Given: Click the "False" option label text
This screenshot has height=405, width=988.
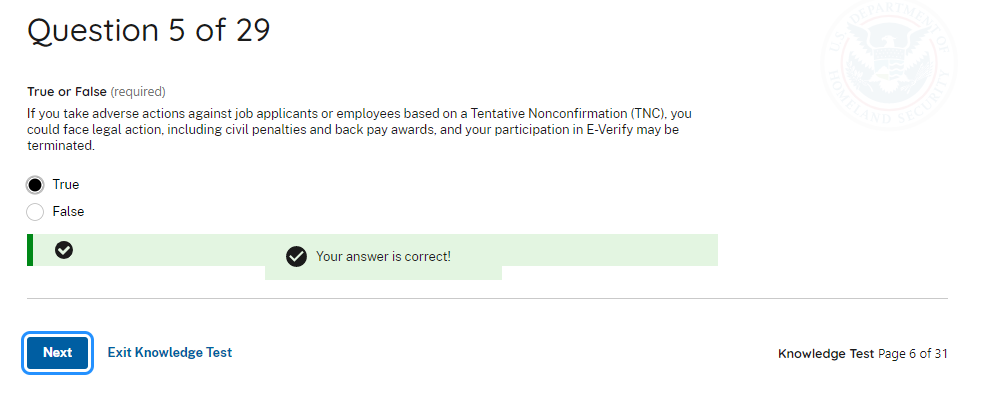Looking at the screenshot, I should pyautogui.click(x=68, y=212).
